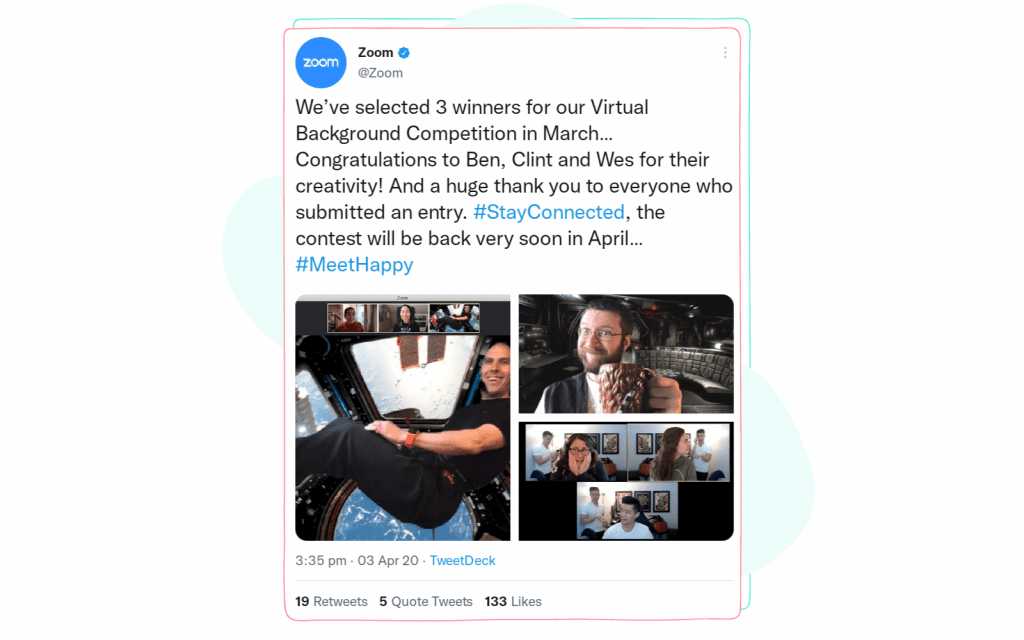Click the TweetDeck source link

462,561
